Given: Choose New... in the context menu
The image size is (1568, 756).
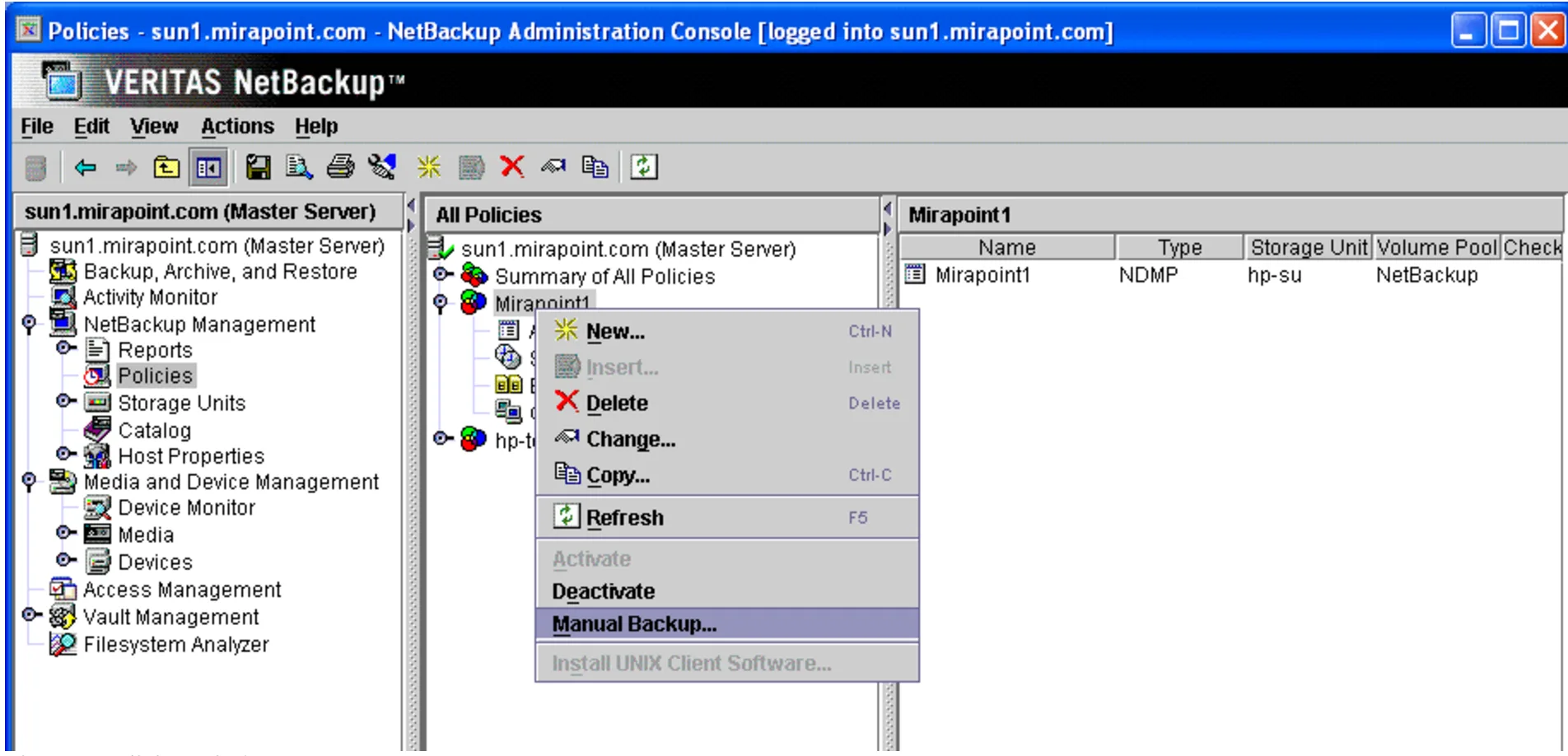Looking at the screenshot, I should [x=727, y=332].
